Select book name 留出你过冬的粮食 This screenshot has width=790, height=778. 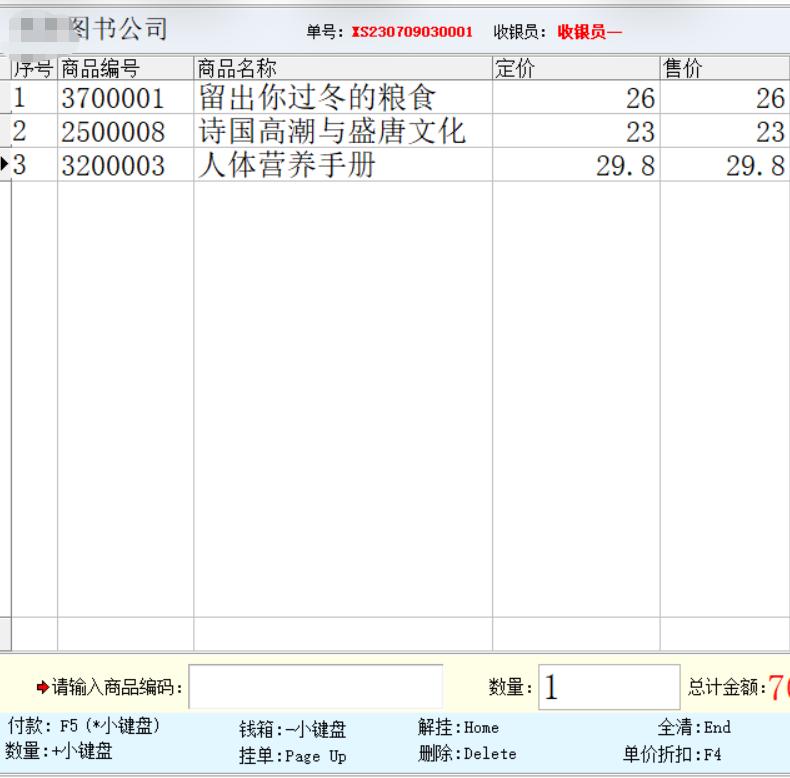[317, 97]
